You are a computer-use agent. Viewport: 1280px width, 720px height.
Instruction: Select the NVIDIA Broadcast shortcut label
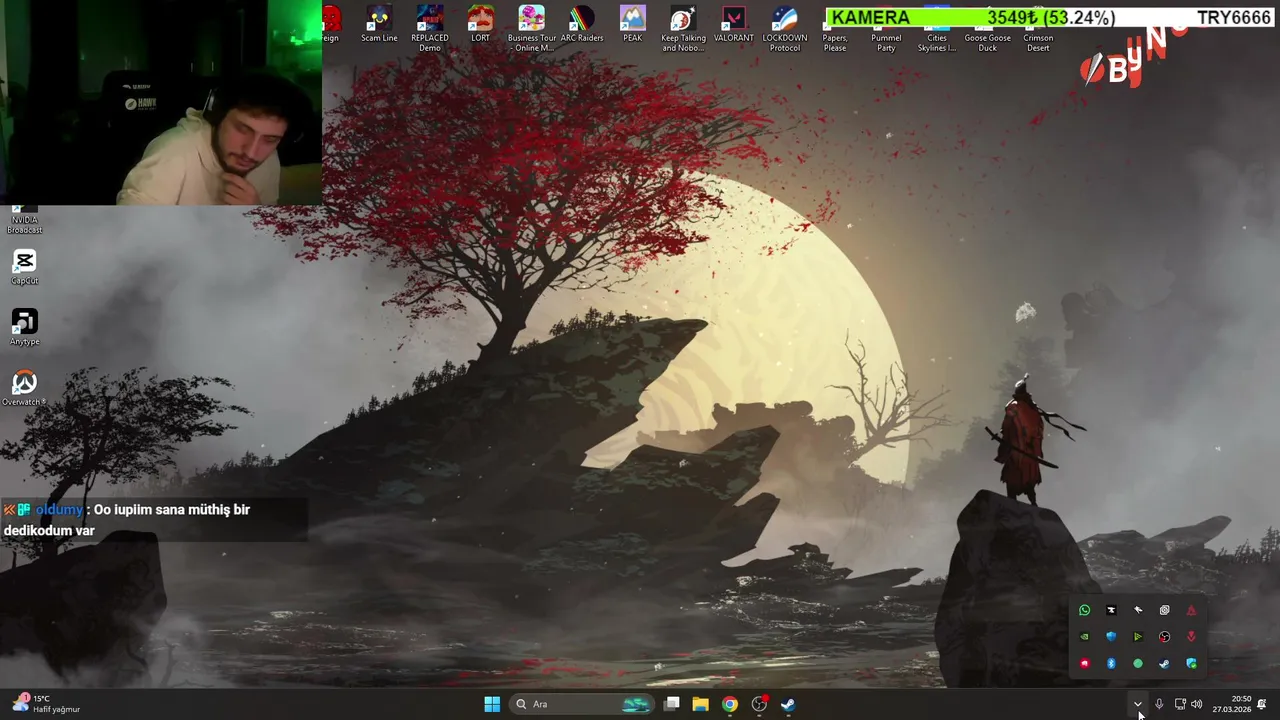click(x=25, y=225)
